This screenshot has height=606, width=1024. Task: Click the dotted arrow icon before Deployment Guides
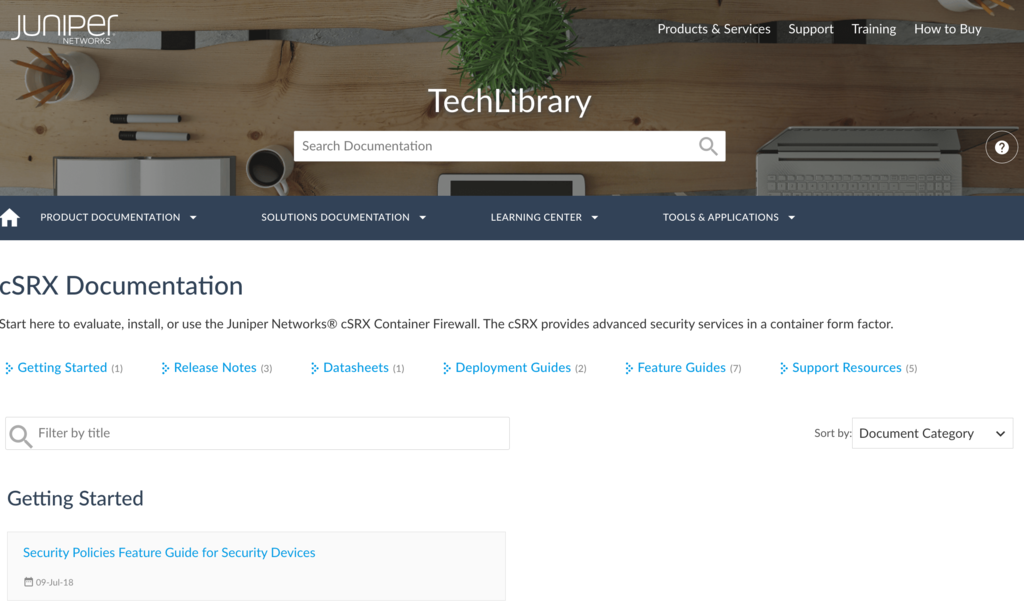(447, 368)
